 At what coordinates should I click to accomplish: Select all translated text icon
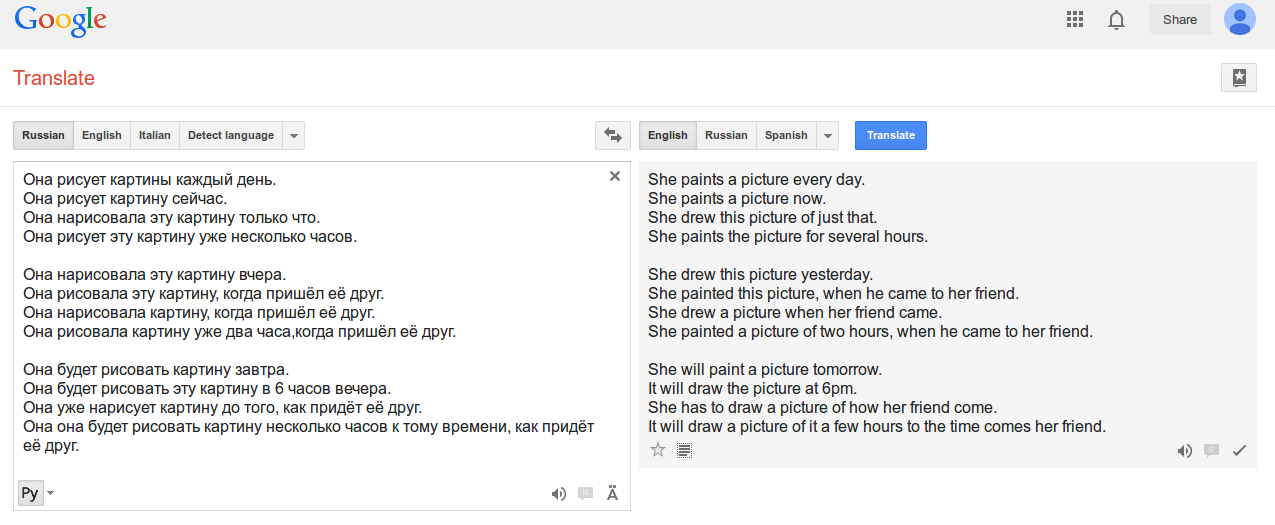(685, 450)
